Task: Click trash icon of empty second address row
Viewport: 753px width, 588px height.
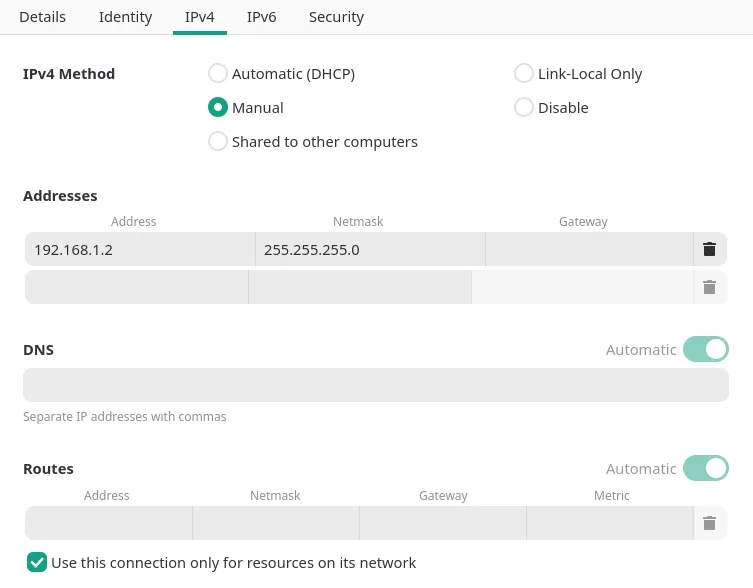Action: click(709, 287)
